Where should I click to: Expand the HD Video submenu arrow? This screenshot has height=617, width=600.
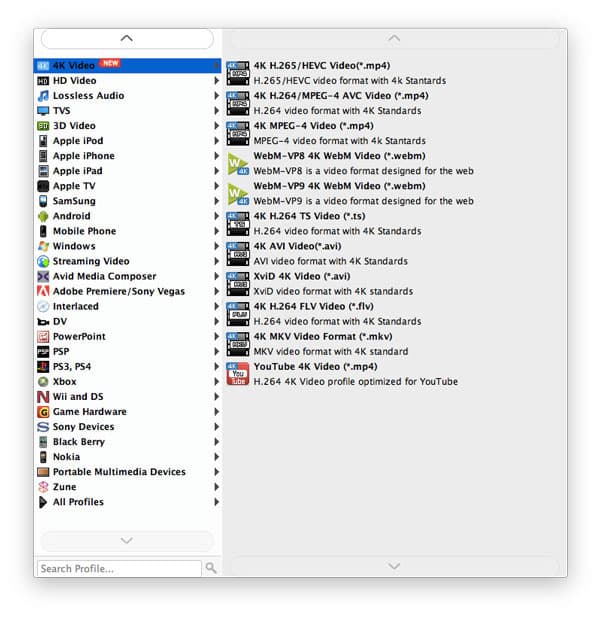coord(216,81)
